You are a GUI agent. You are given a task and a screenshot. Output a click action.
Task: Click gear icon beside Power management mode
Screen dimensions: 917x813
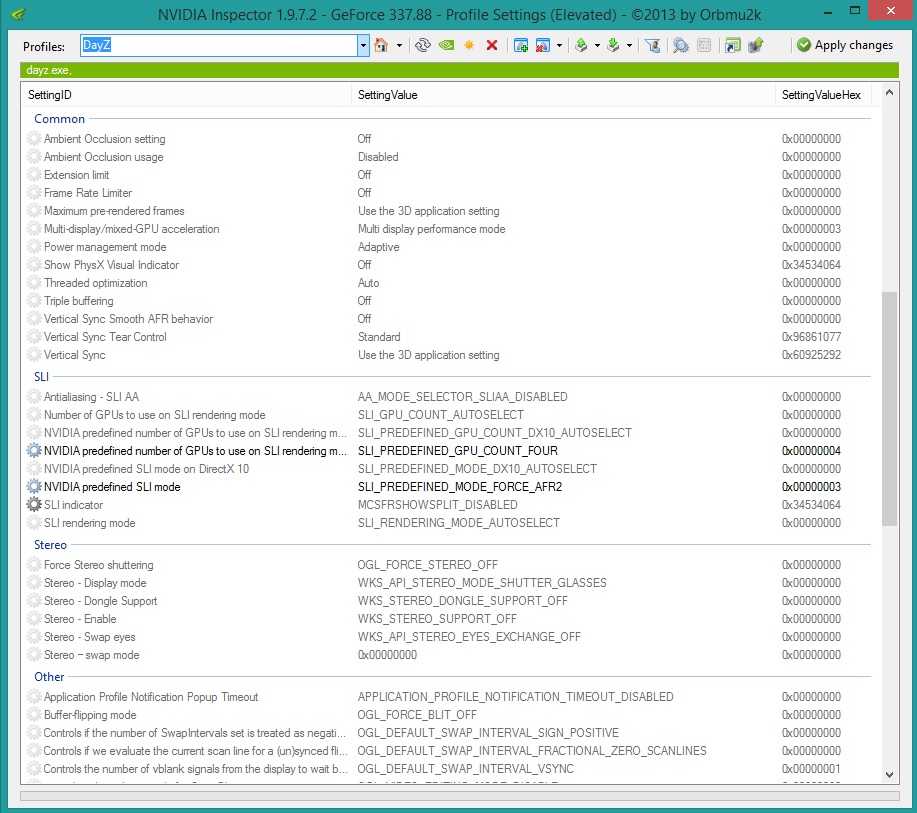34,247
